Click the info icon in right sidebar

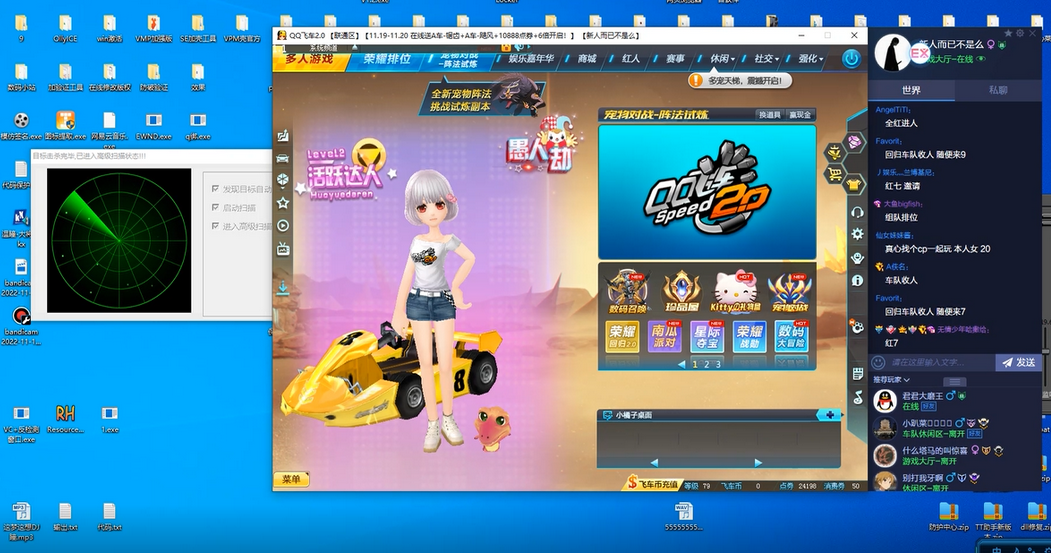tap(857, 281)
